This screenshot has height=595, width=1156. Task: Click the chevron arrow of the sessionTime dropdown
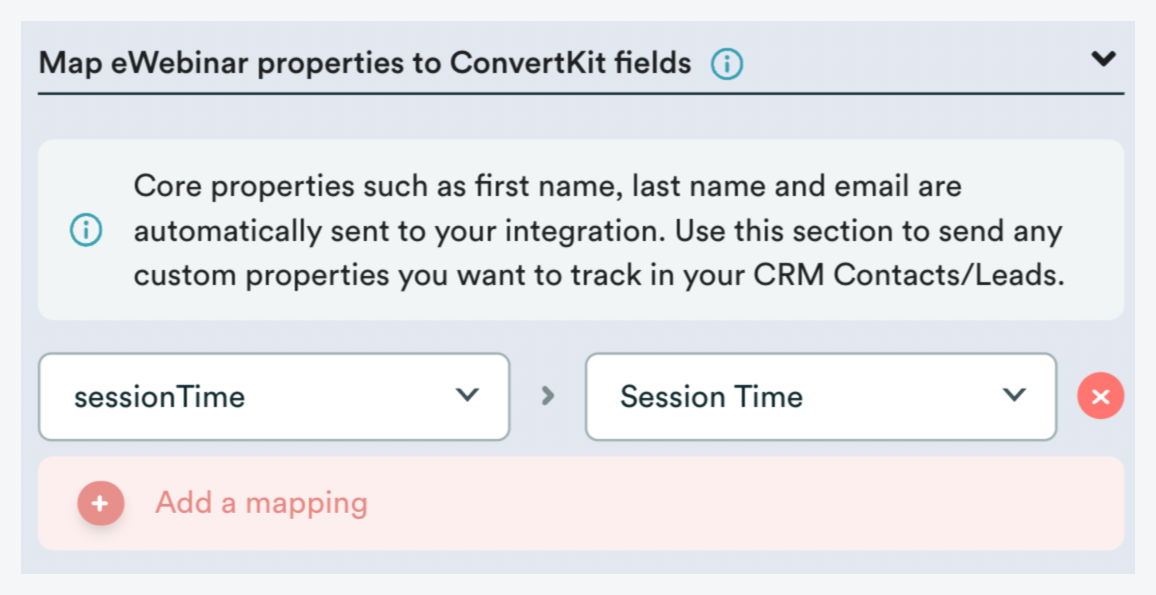tap(467, 395)
